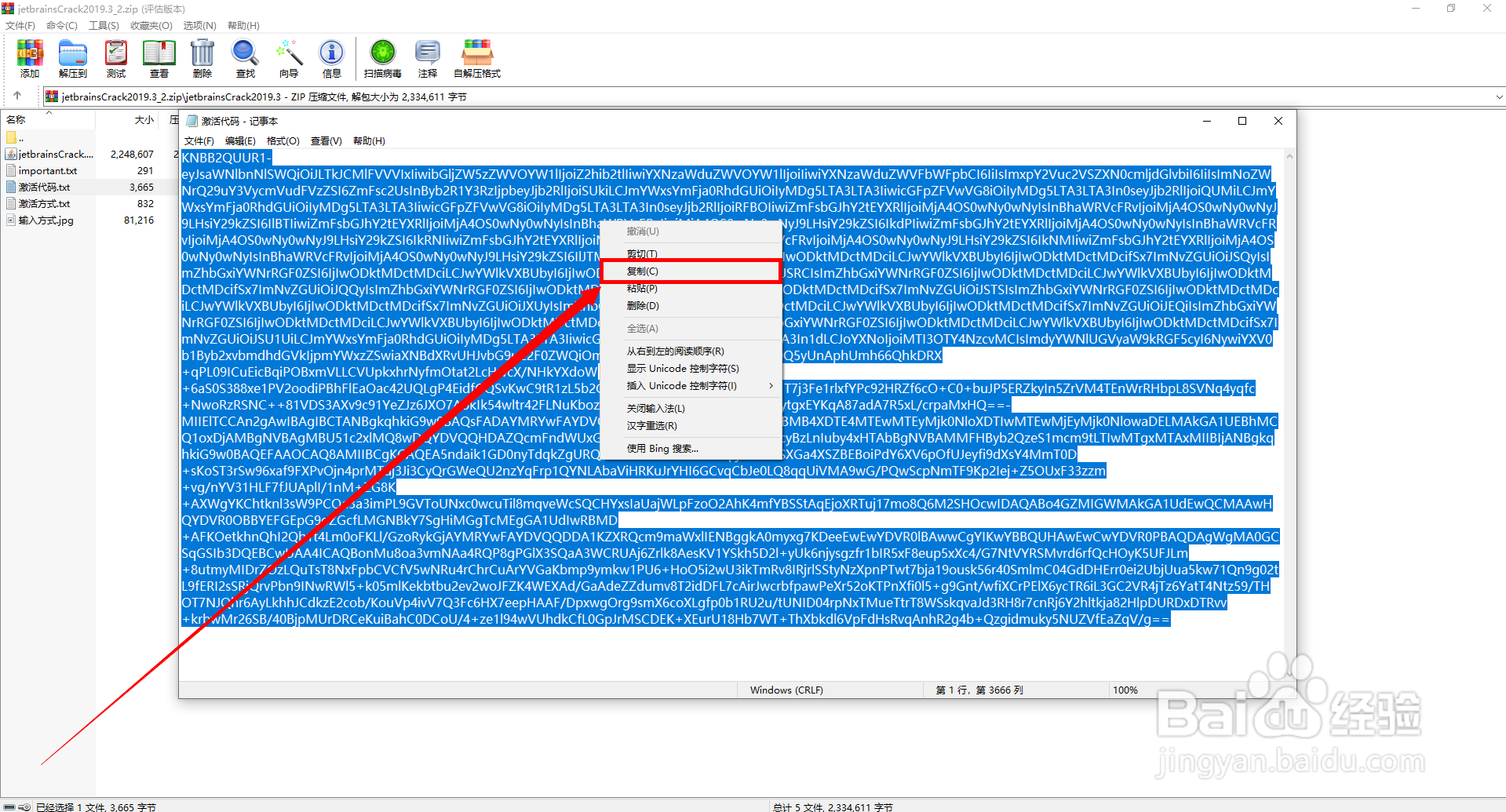Click the 自解压格式 (SFX) icon
1506x812 pixels.
click(476, 57)
